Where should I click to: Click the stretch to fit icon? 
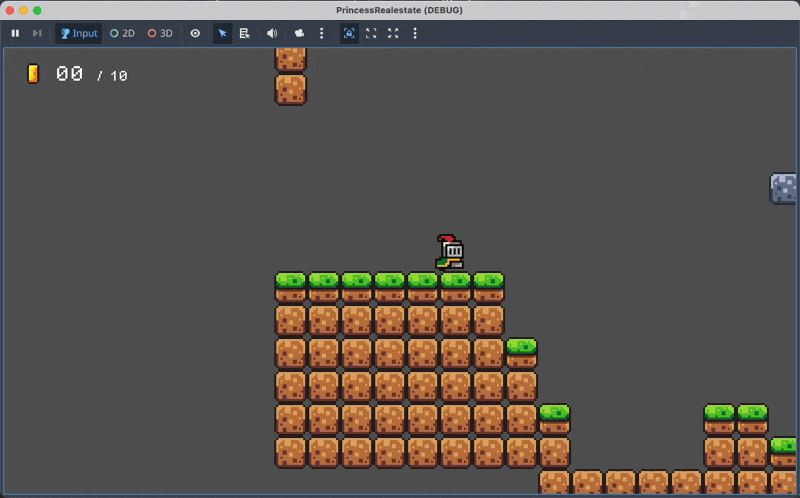point(393,33)
